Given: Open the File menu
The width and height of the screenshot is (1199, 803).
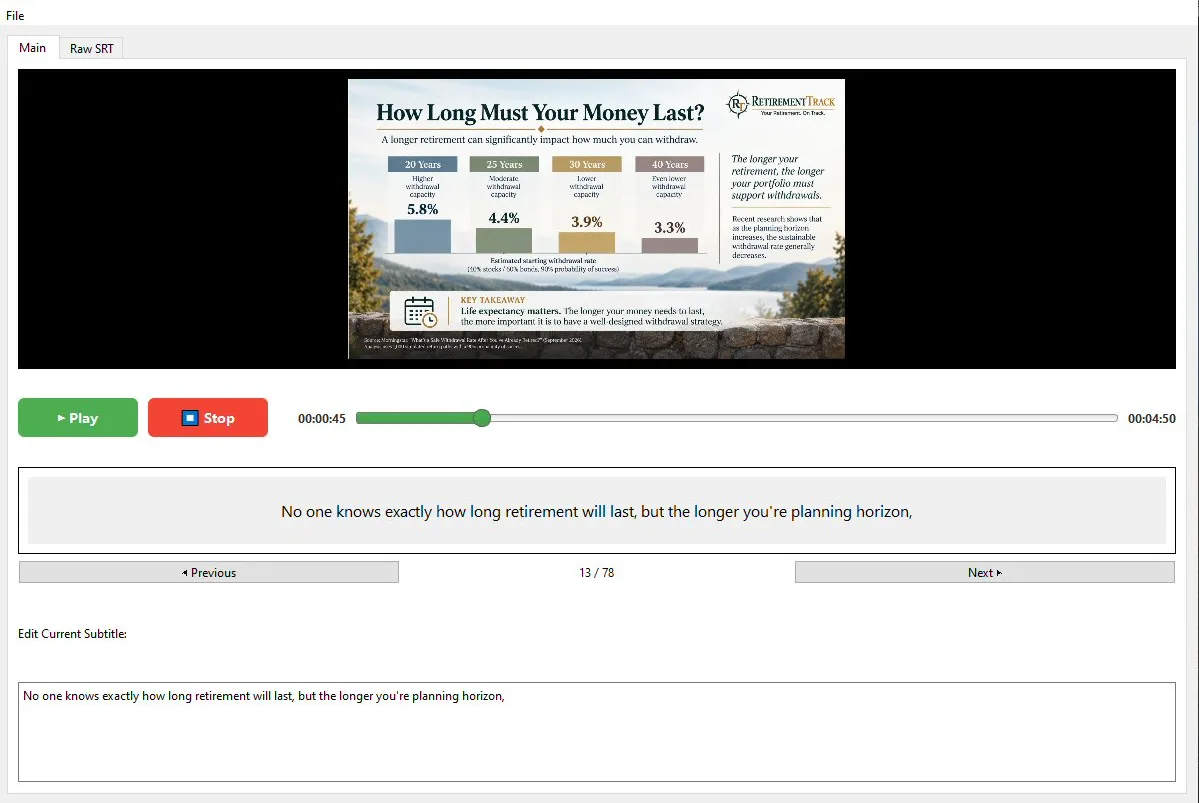Looking at the screenshot, I should [x=15, y=15].
